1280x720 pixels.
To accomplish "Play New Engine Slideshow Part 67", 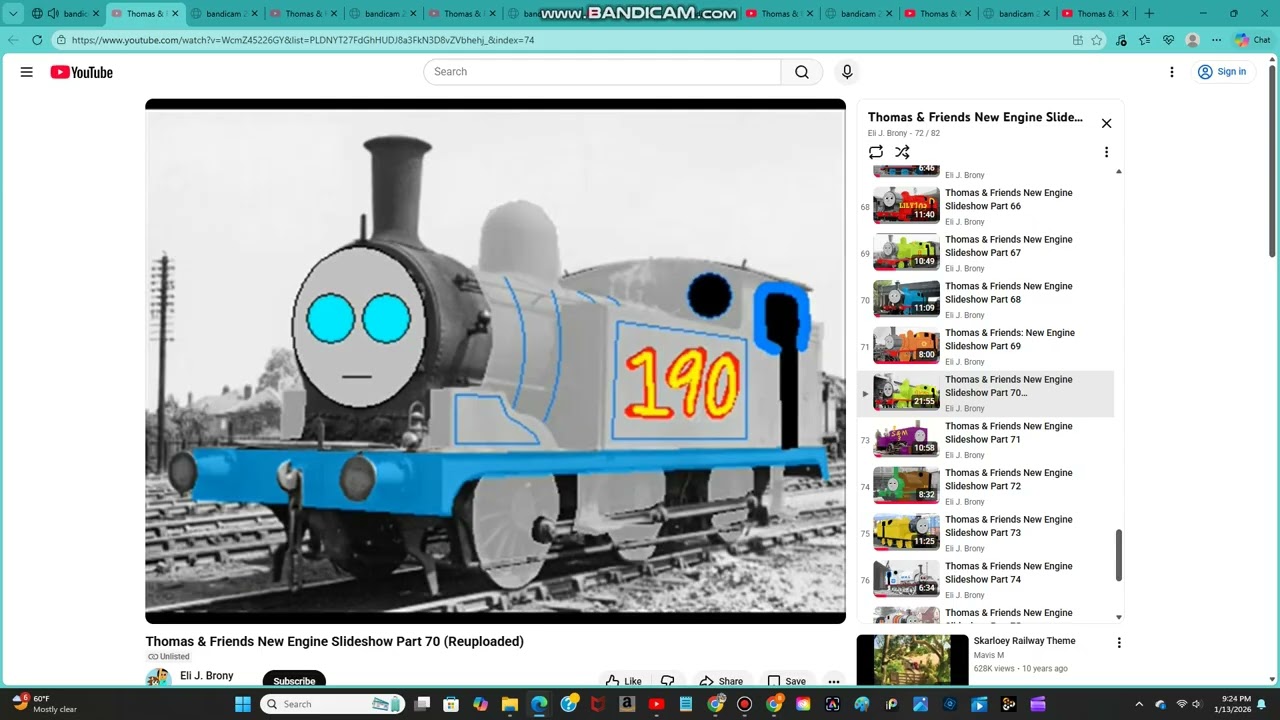I will (x=986, y=253).
